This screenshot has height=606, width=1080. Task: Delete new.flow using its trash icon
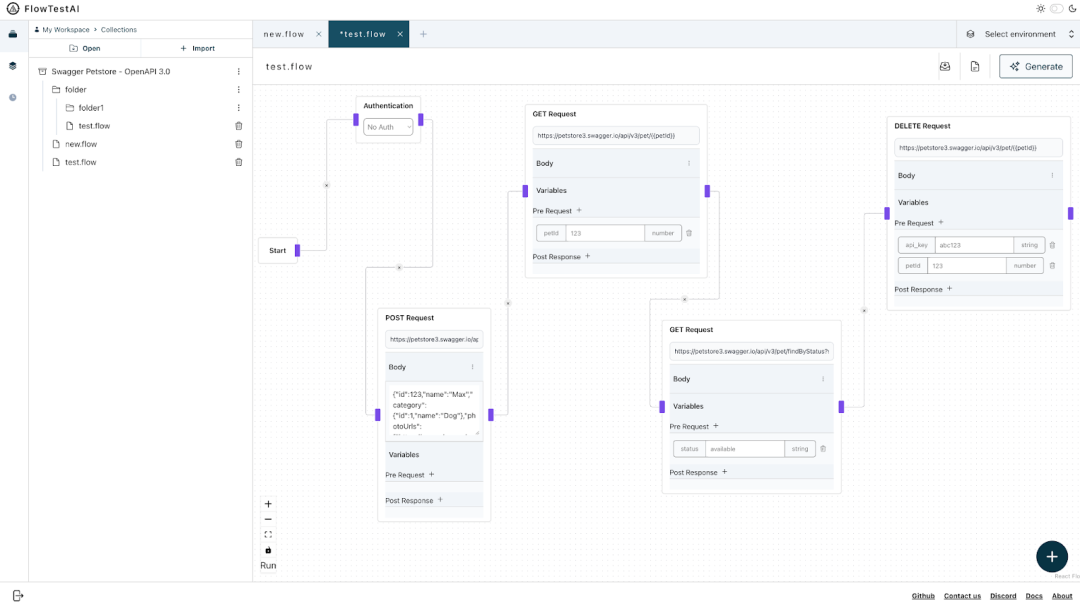pos(238,144)
